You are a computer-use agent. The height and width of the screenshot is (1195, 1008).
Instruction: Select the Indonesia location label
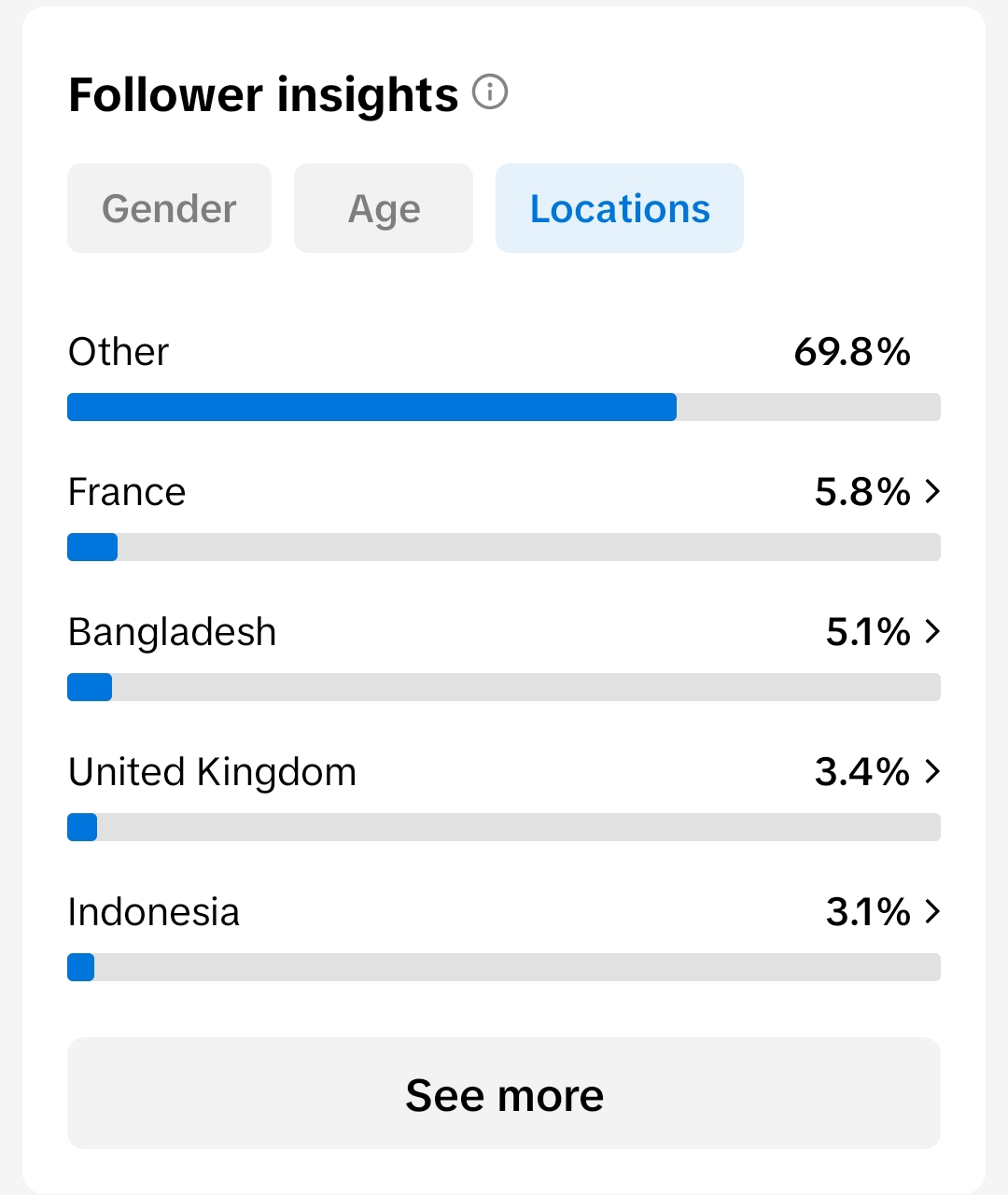coord(154,912)
